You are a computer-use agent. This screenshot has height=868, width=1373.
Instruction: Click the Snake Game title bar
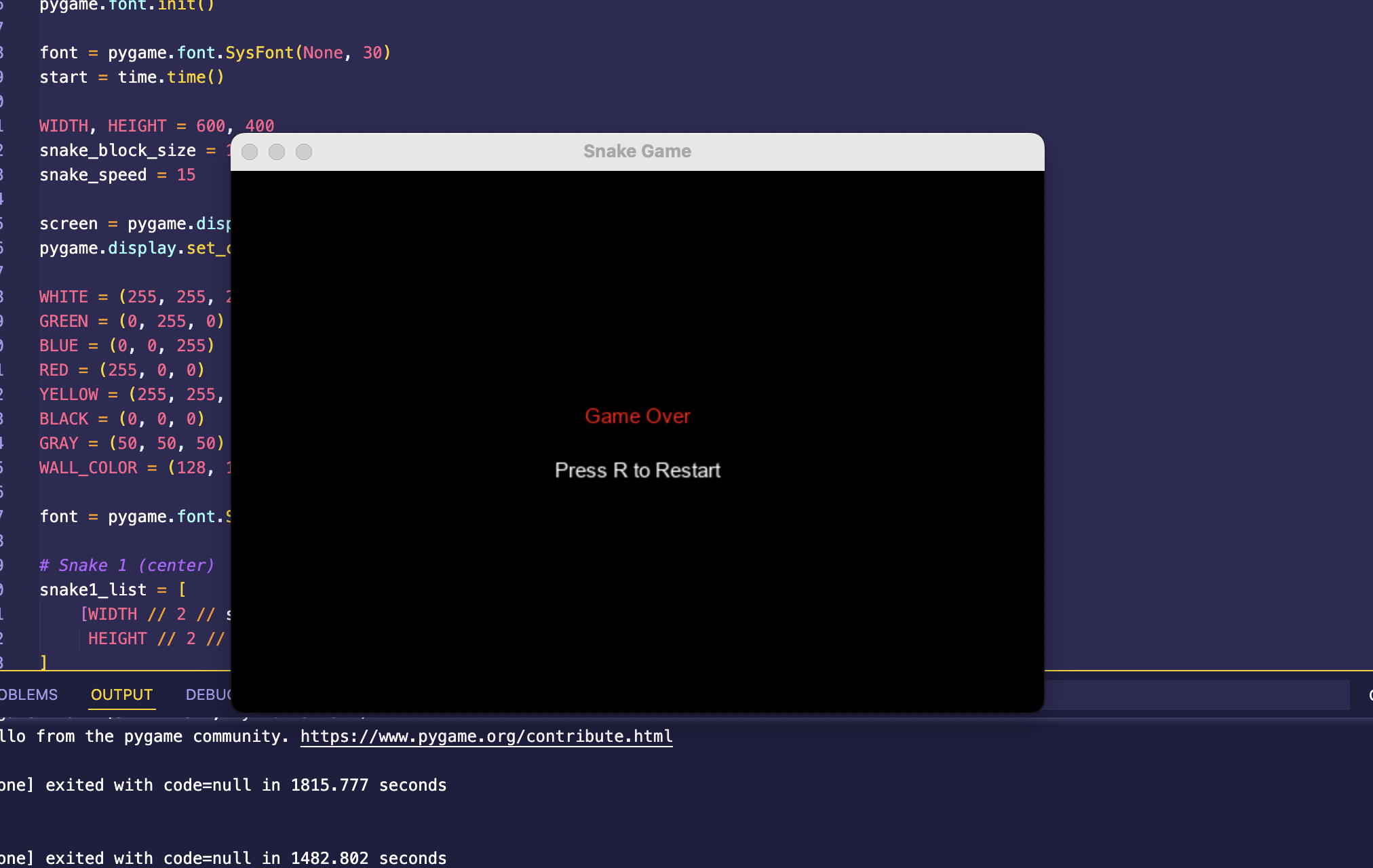[636, 151]
